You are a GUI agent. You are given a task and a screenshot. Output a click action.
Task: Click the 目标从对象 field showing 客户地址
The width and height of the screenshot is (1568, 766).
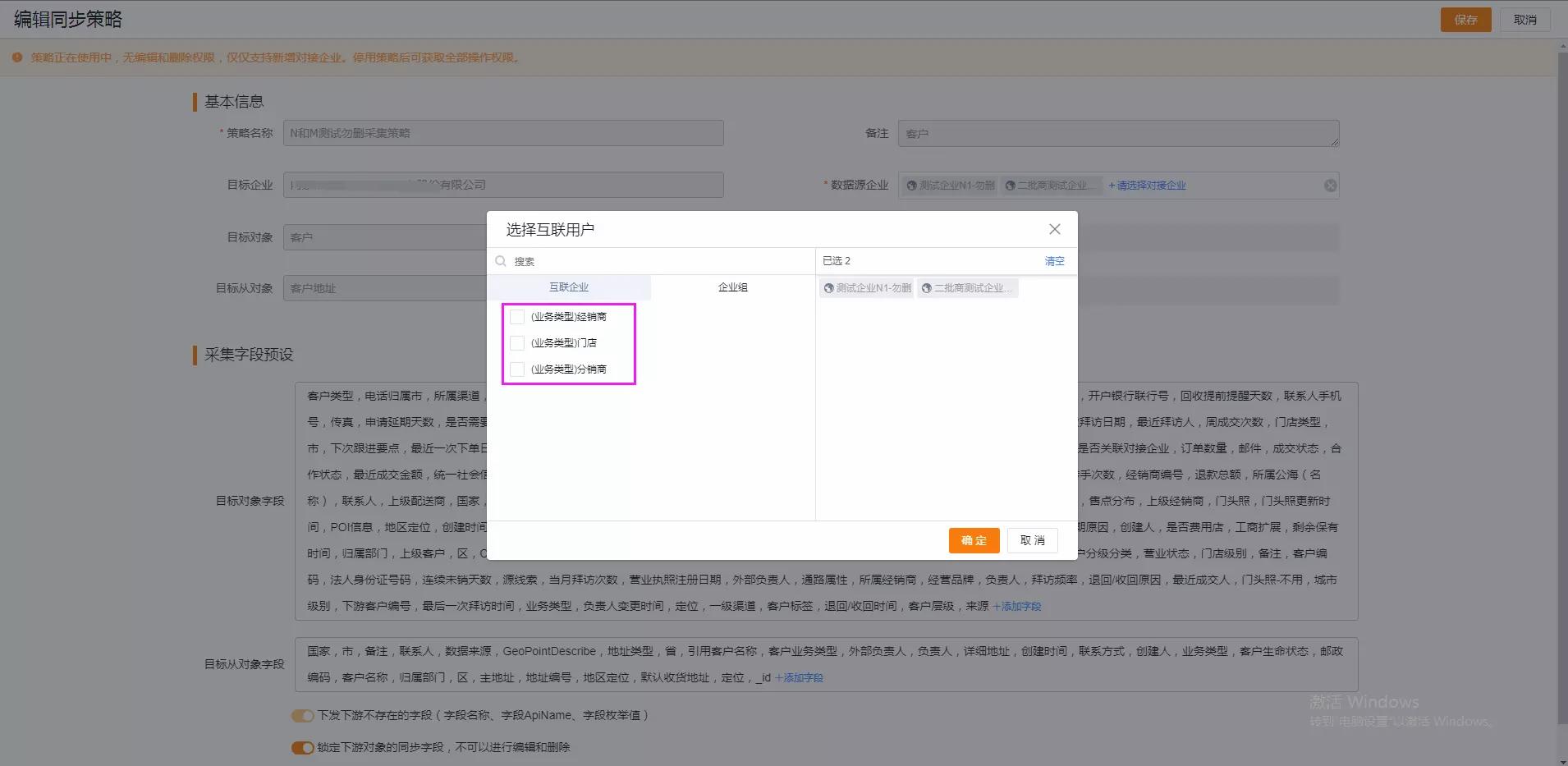(386, 288)
